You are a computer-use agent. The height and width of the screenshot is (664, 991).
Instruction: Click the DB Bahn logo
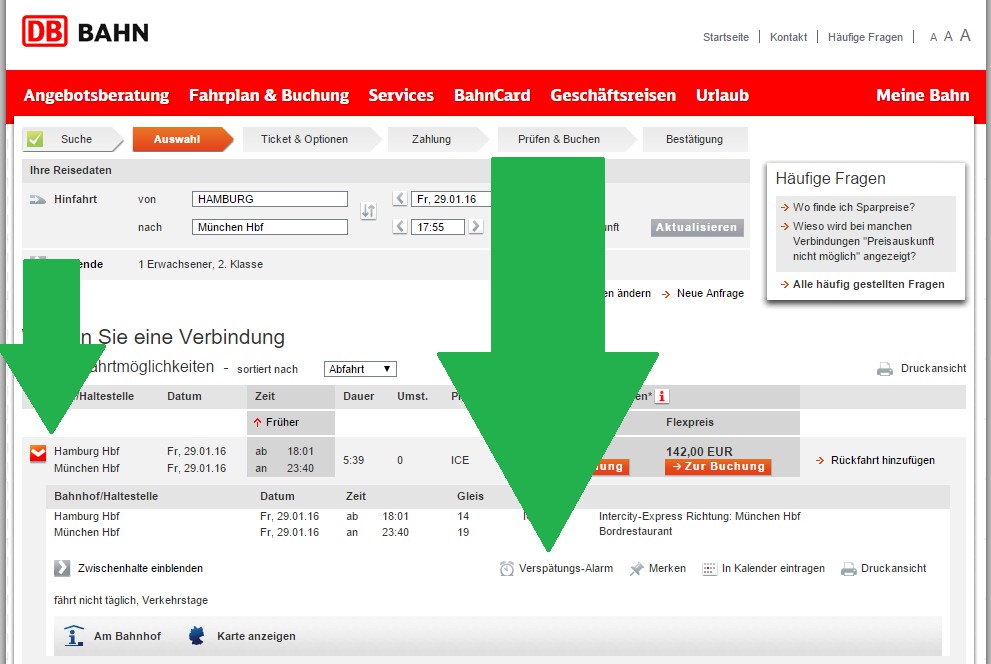pyautogui.click(x=85, y=32)
